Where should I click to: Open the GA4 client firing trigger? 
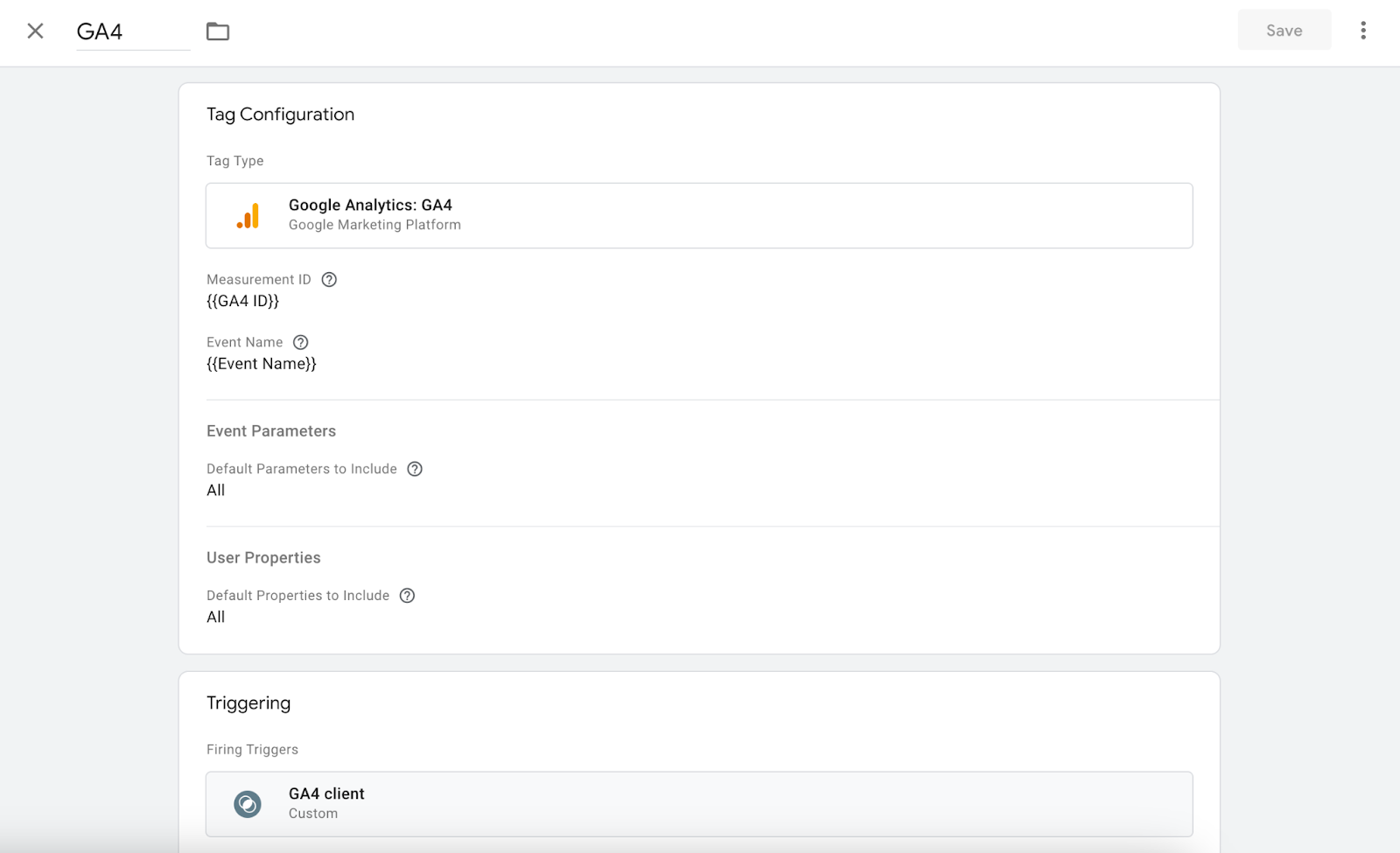[x=699, y=804]
